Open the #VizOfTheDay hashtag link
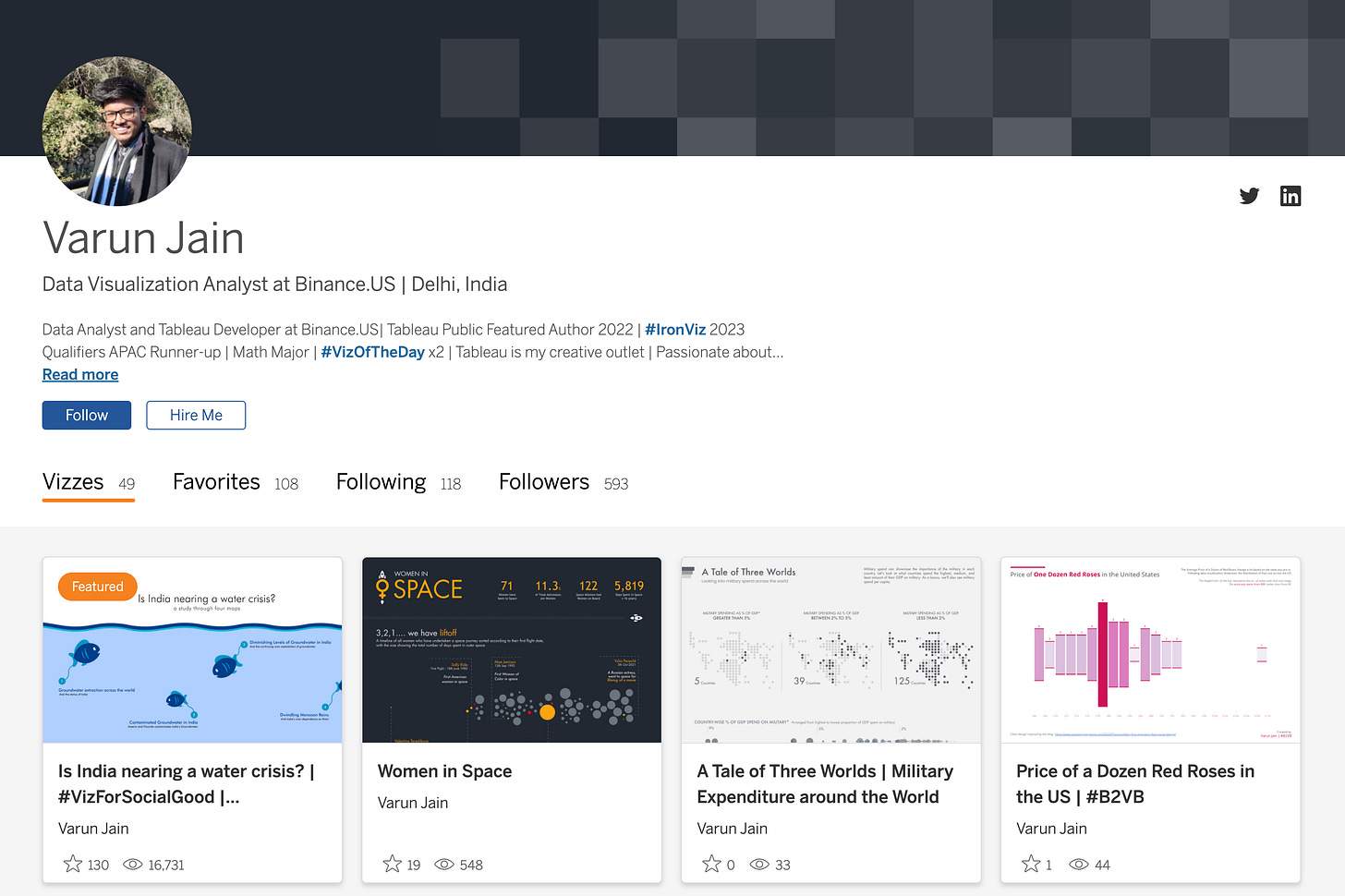 (x=373, y=352)
